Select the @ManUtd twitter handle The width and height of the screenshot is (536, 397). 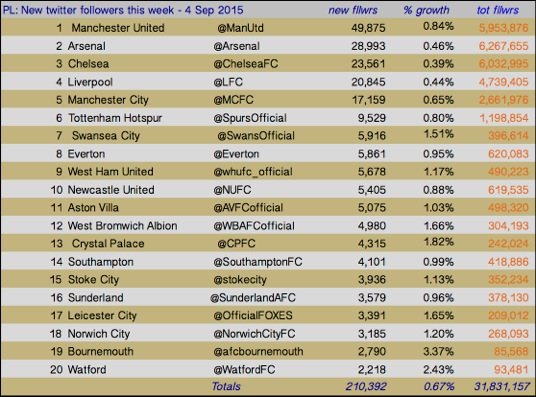tap(240, 28)
